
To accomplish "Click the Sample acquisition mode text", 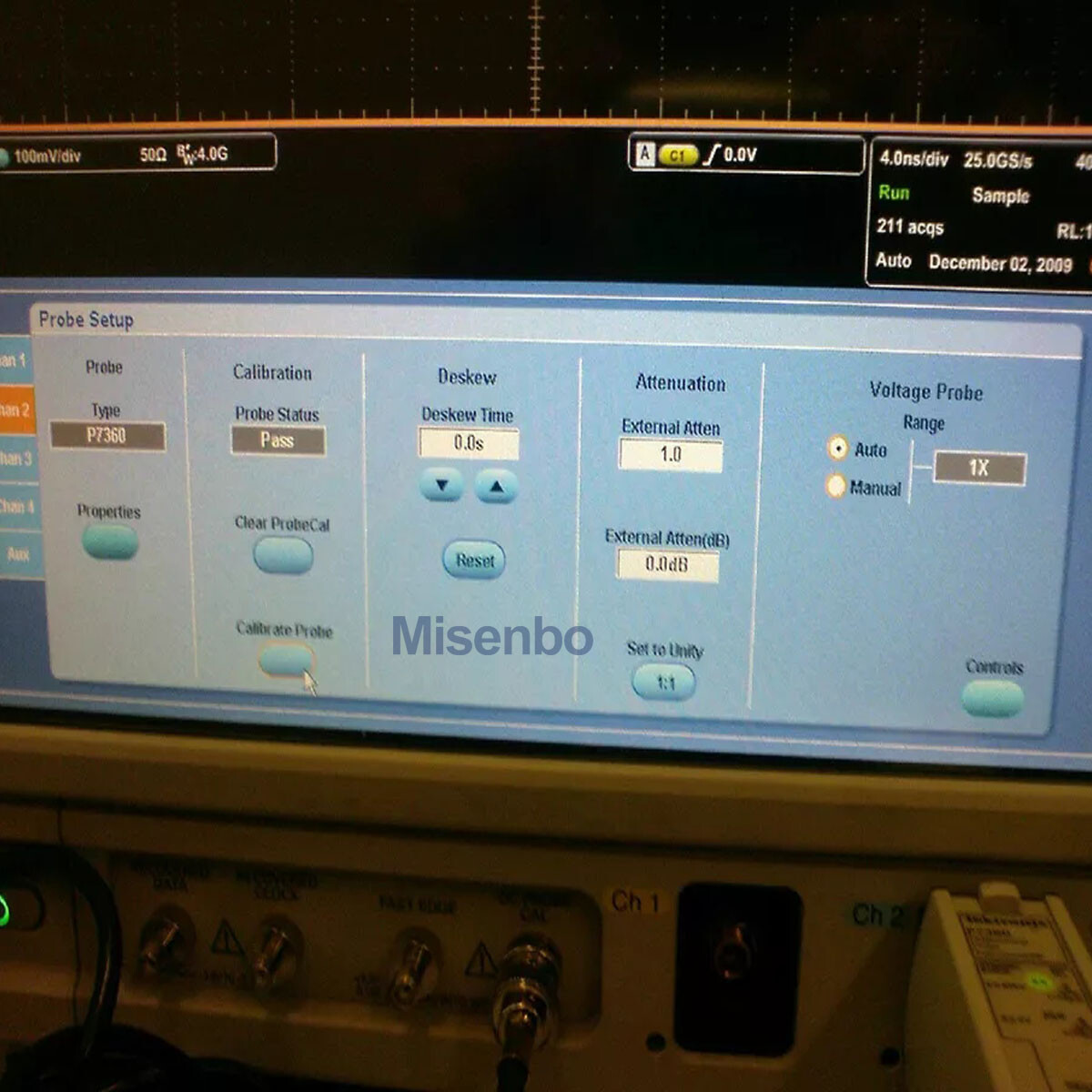I will click(x=1000, y=196).
